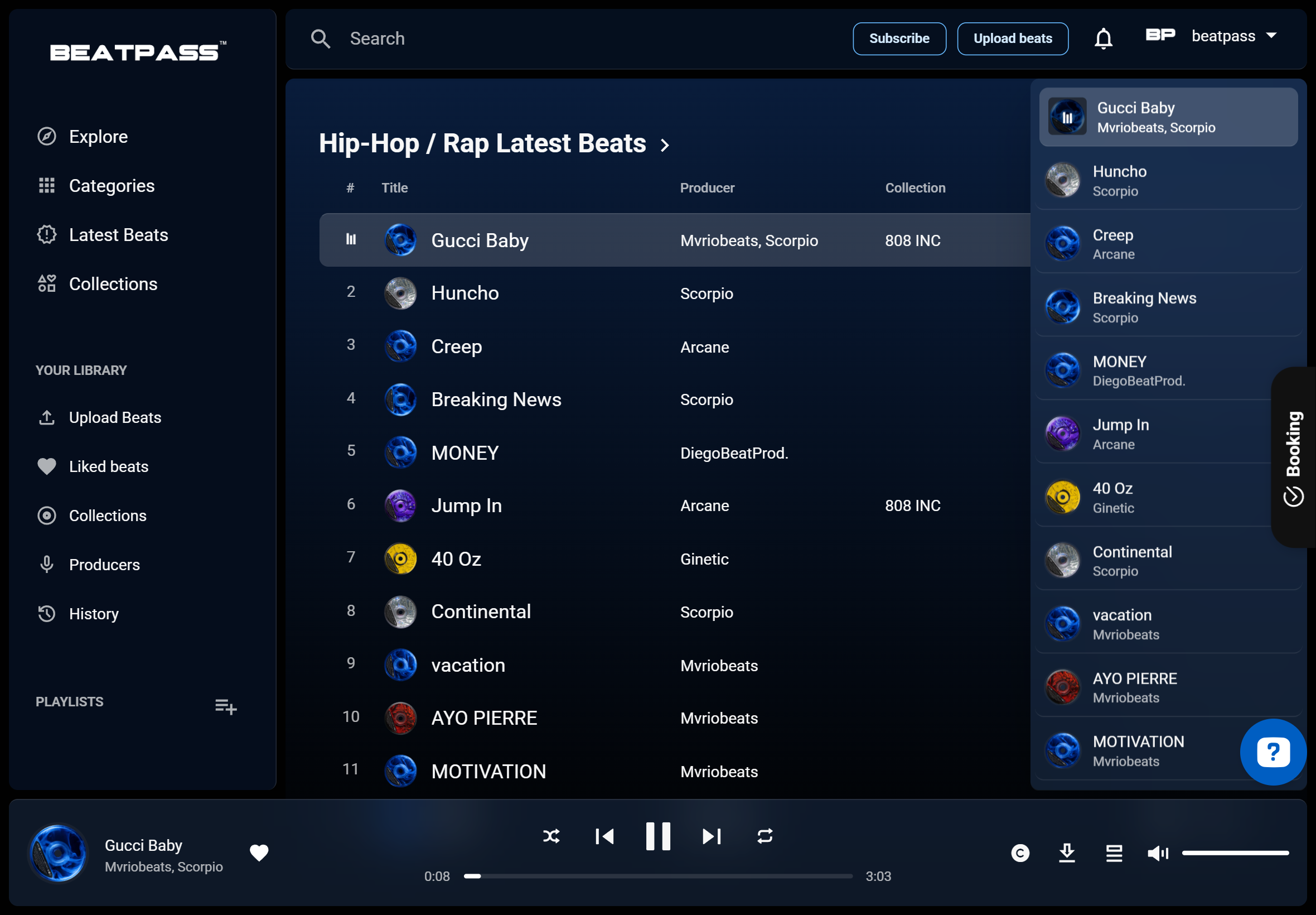Click the BeatPass logo
1316x915 pixels.
pyautogui.click(x=138, y=52)
